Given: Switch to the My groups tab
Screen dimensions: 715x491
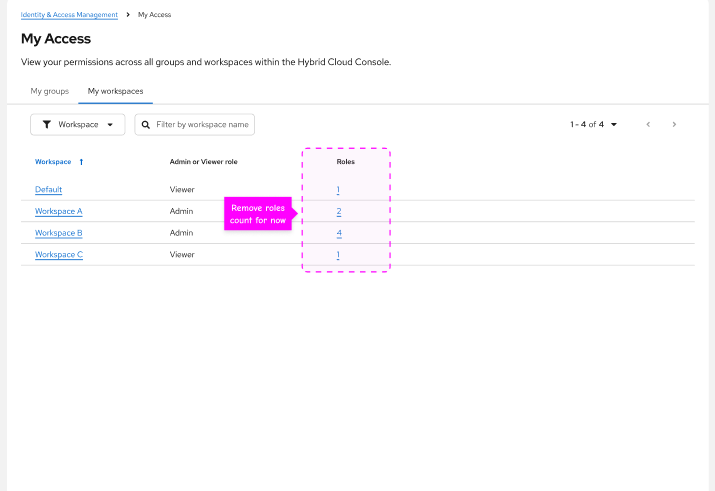Looking at the screenshot, I should [x=49, y=91].
